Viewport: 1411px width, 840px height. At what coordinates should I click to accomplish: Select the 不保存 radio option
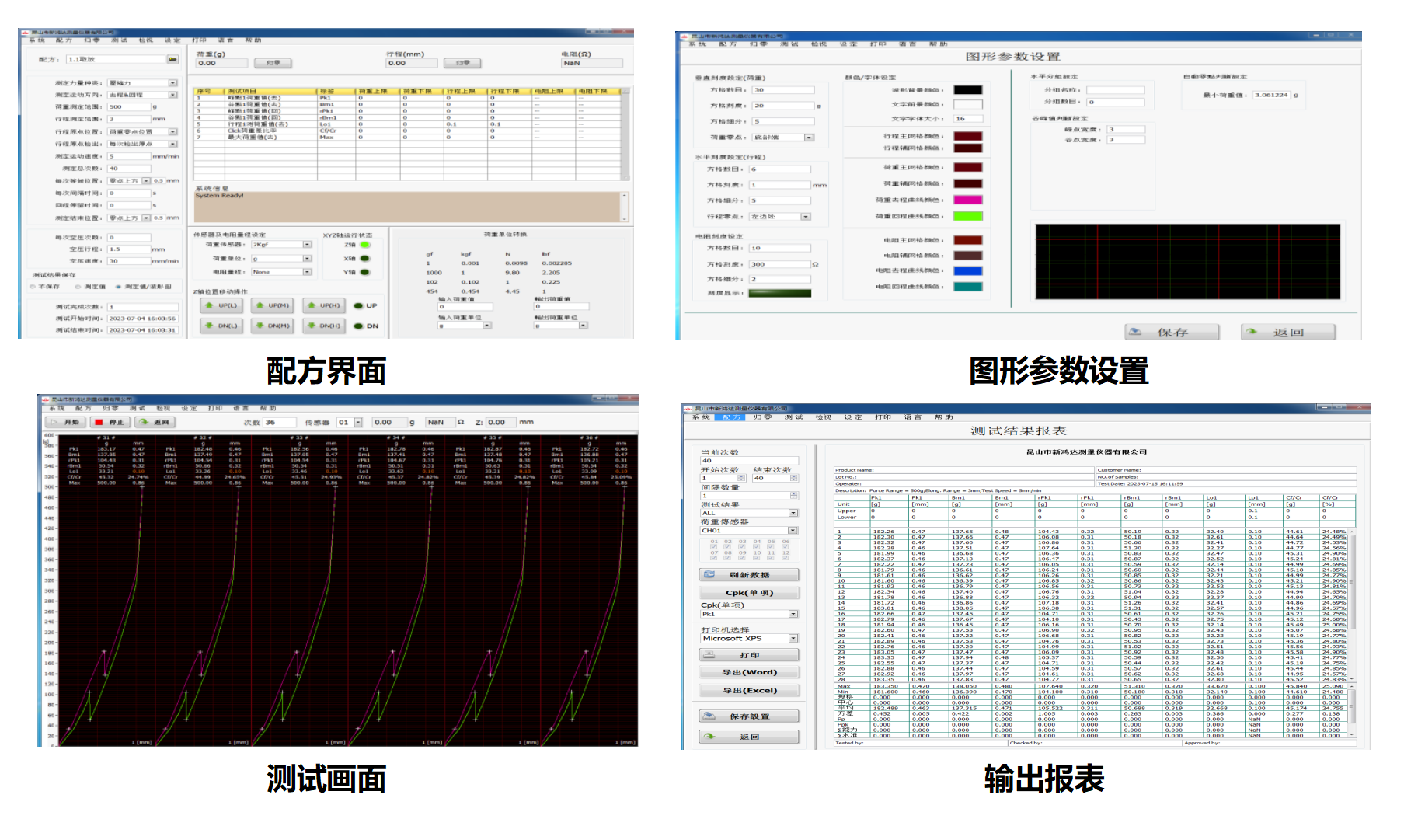(33, 287)
